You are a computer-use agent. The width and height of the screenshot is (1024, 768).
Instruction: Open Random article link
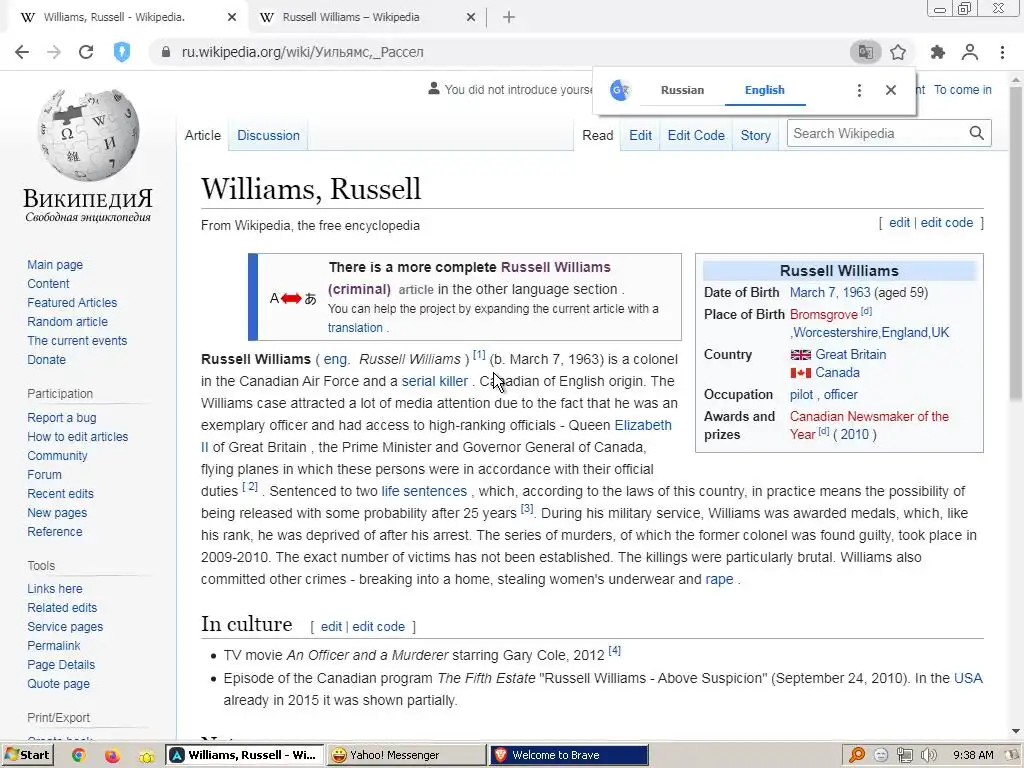coord(67,321)
